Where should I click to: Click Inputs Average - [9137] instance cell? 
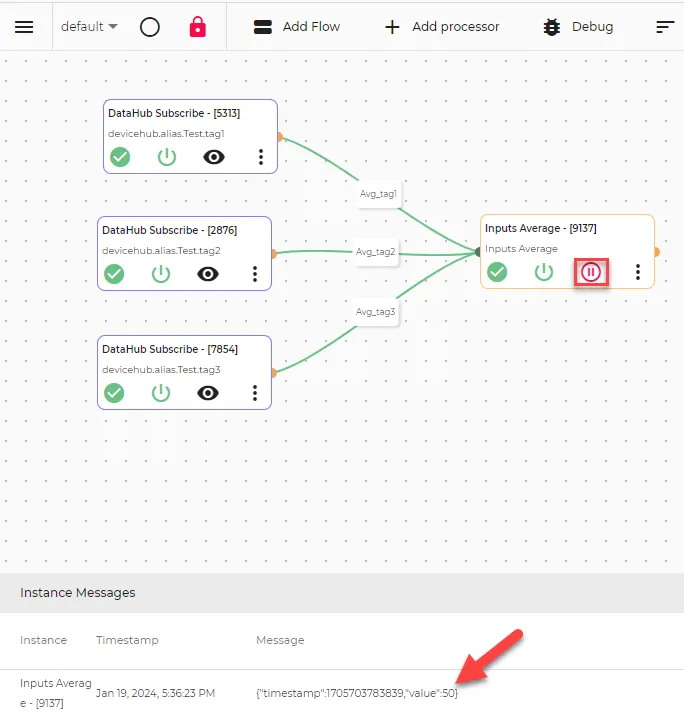point(55,693)
